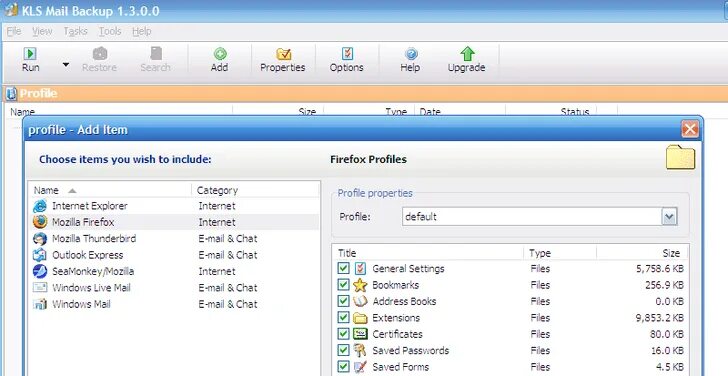Click the Address Books icon

pyautogui.click(x=360, y=301)
